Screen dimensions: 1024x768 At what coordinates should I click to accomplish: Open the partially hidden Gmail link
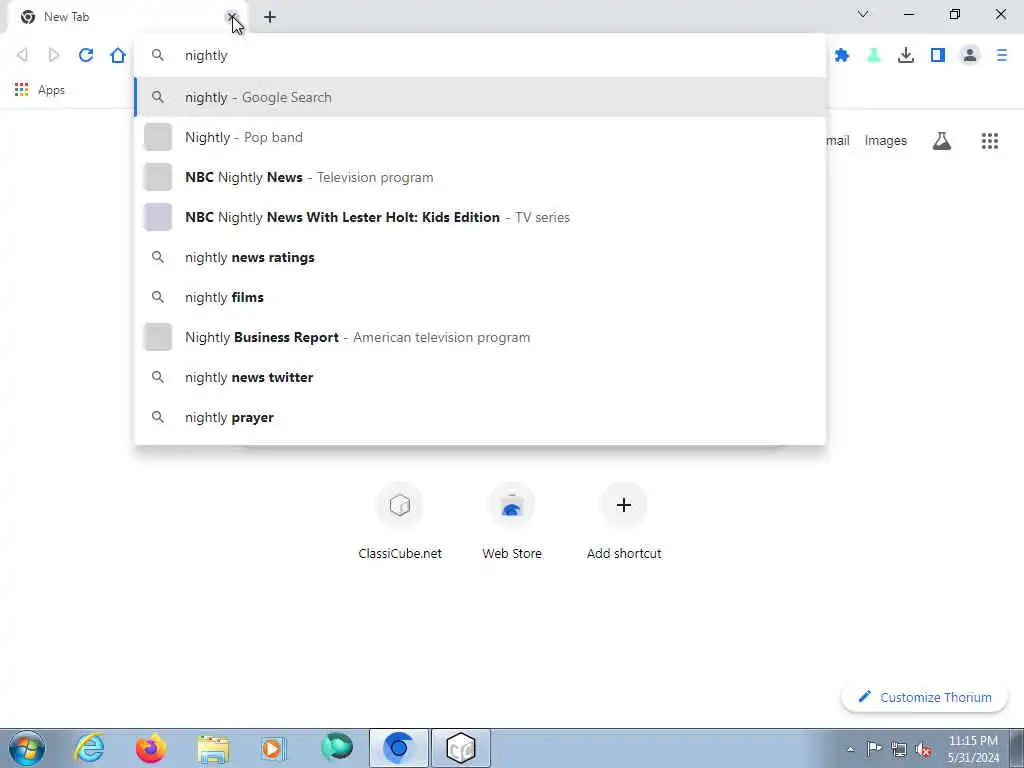pos(839,140)
